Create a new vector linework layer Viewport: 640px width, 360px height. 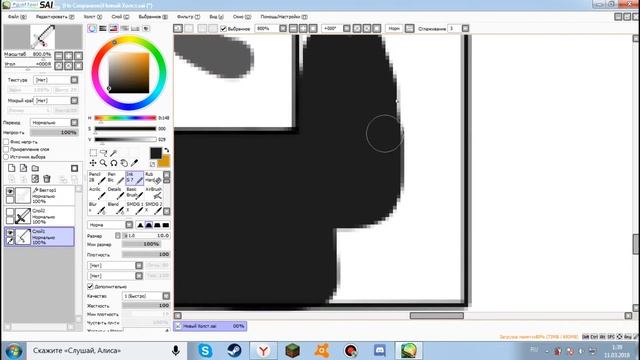pos(23,168)
